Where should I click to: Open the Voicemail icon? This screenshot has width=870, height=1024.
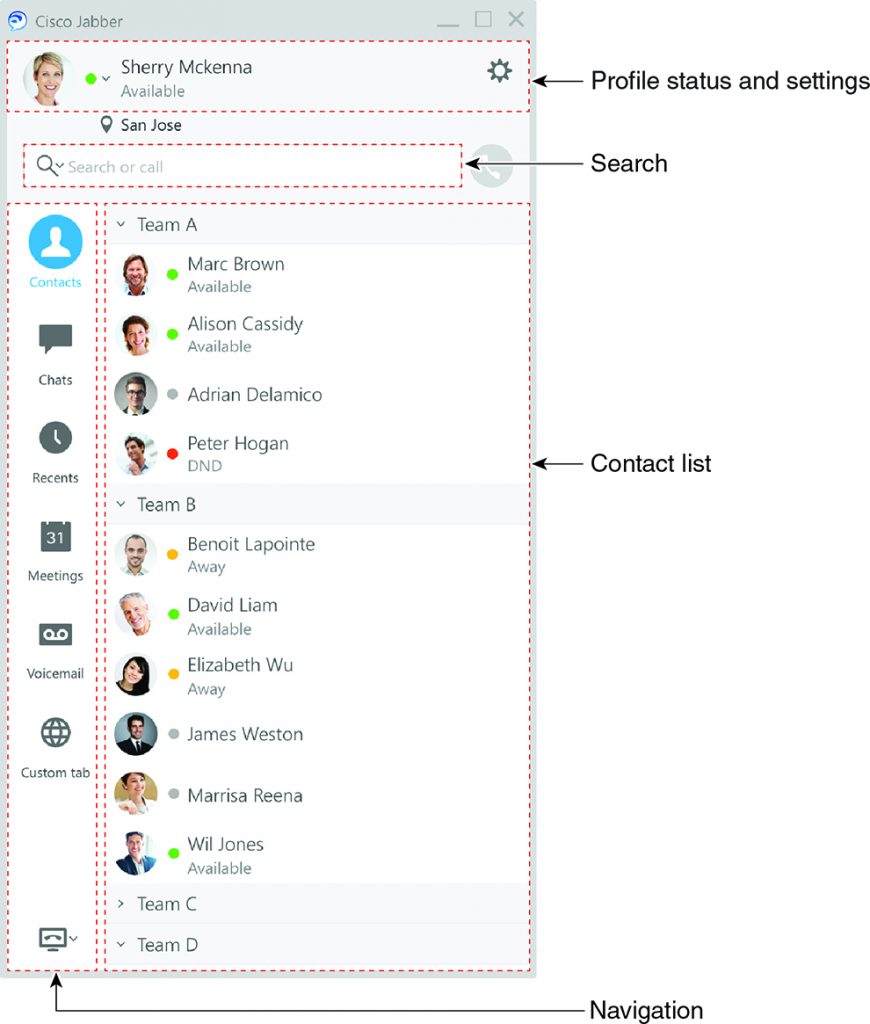(56, 634)
